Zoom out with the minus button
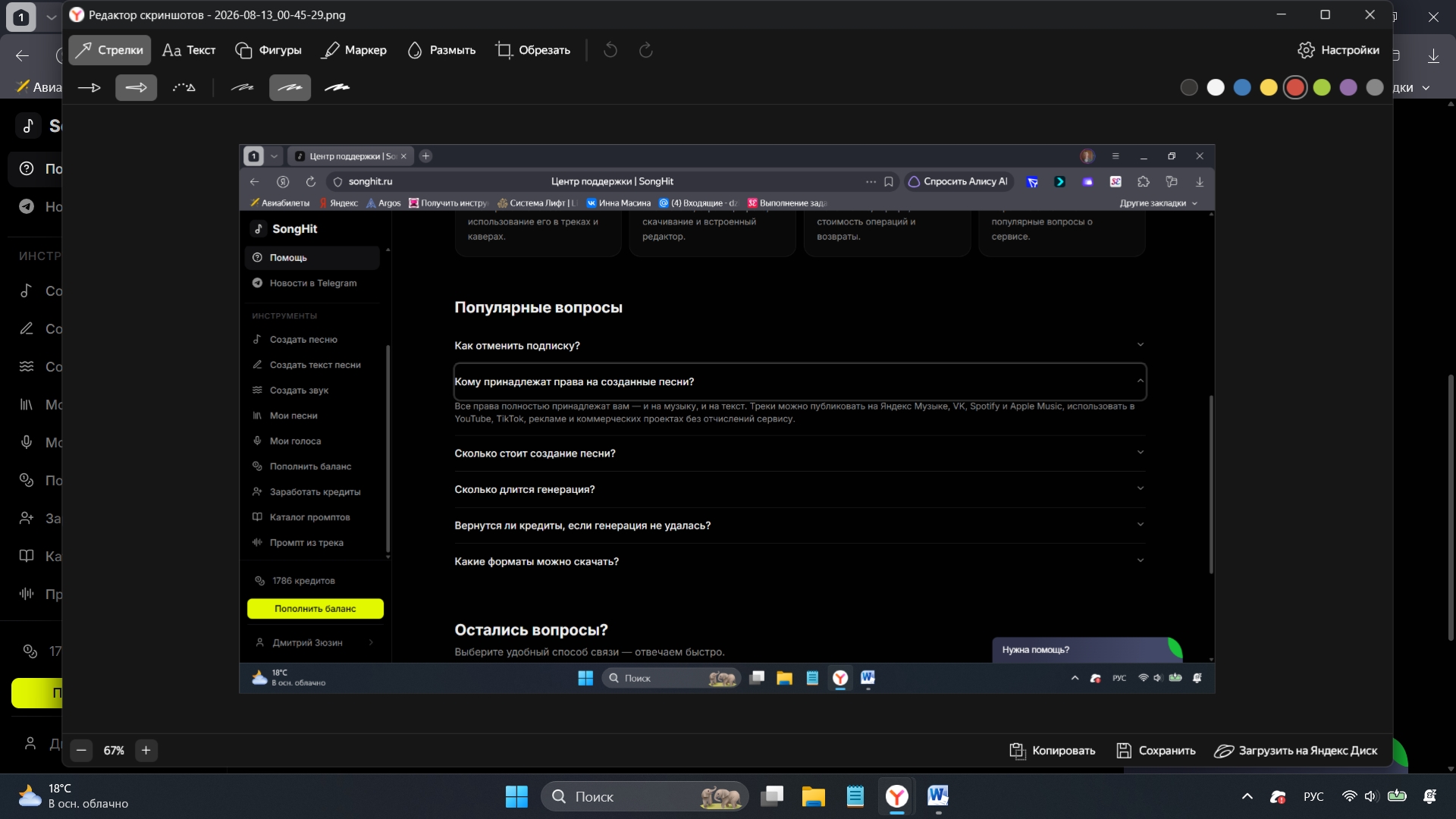Viewport: 1456px width, 819px height. tap(81, 751)
